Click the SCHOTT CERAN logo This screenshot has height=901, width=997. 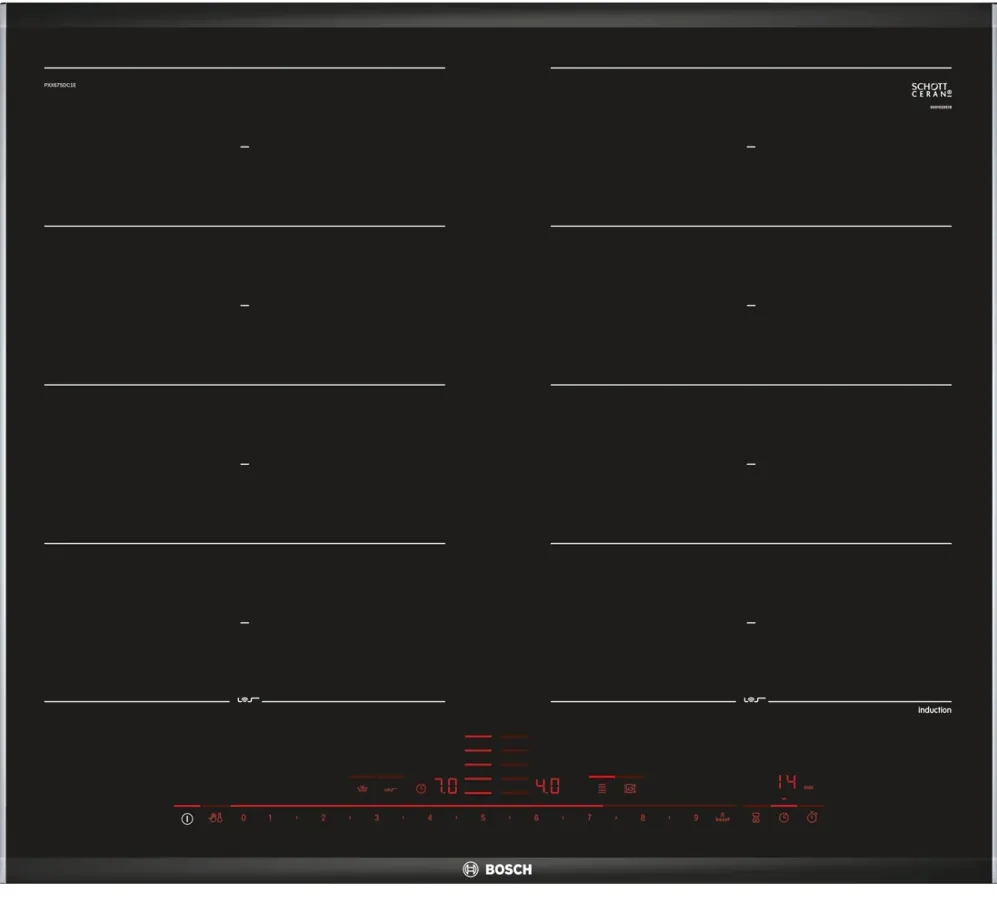click(932, 90)
